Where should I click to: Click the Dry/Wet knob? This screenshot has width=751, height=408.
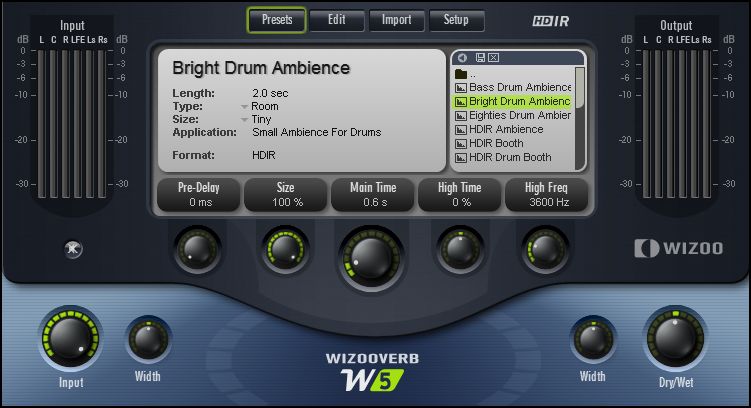675,339
